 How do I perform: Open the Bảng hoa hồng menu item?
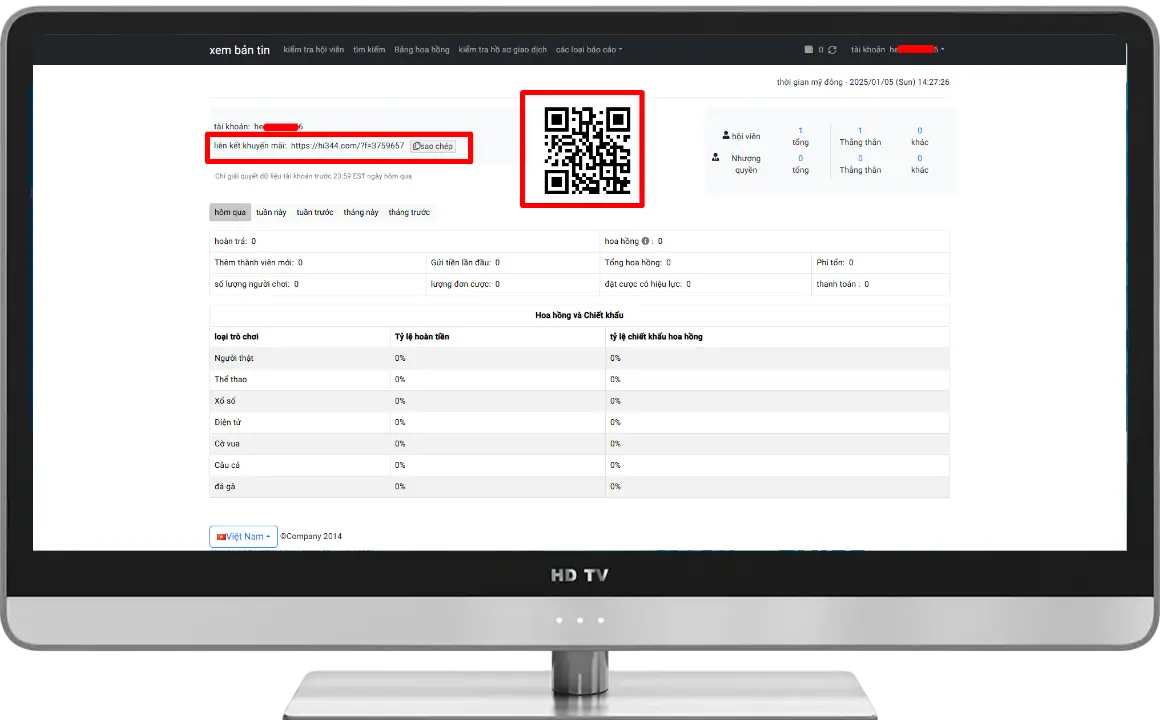422,50
